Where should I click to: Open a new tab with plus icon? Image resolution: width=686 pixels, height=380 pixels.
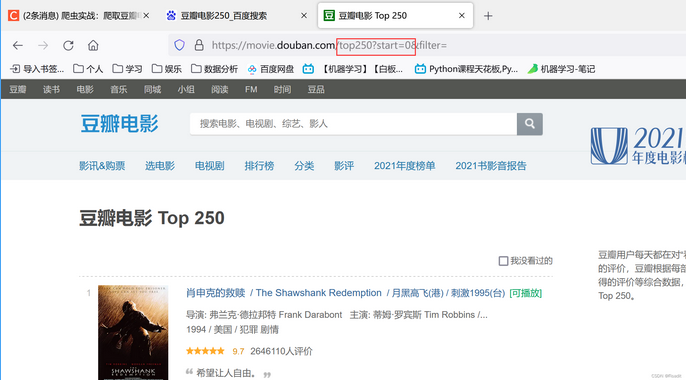pos(488,16)
